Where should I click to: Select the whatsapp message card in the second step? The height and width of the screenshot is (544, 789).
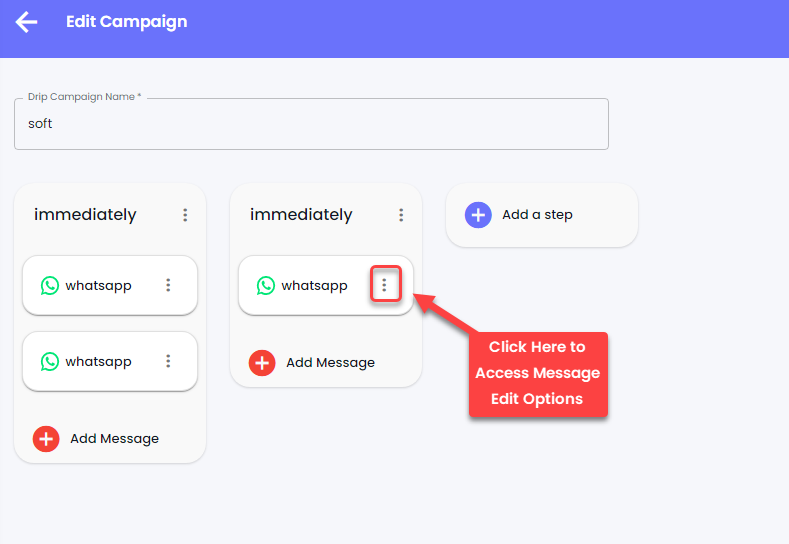pos(326,285)
